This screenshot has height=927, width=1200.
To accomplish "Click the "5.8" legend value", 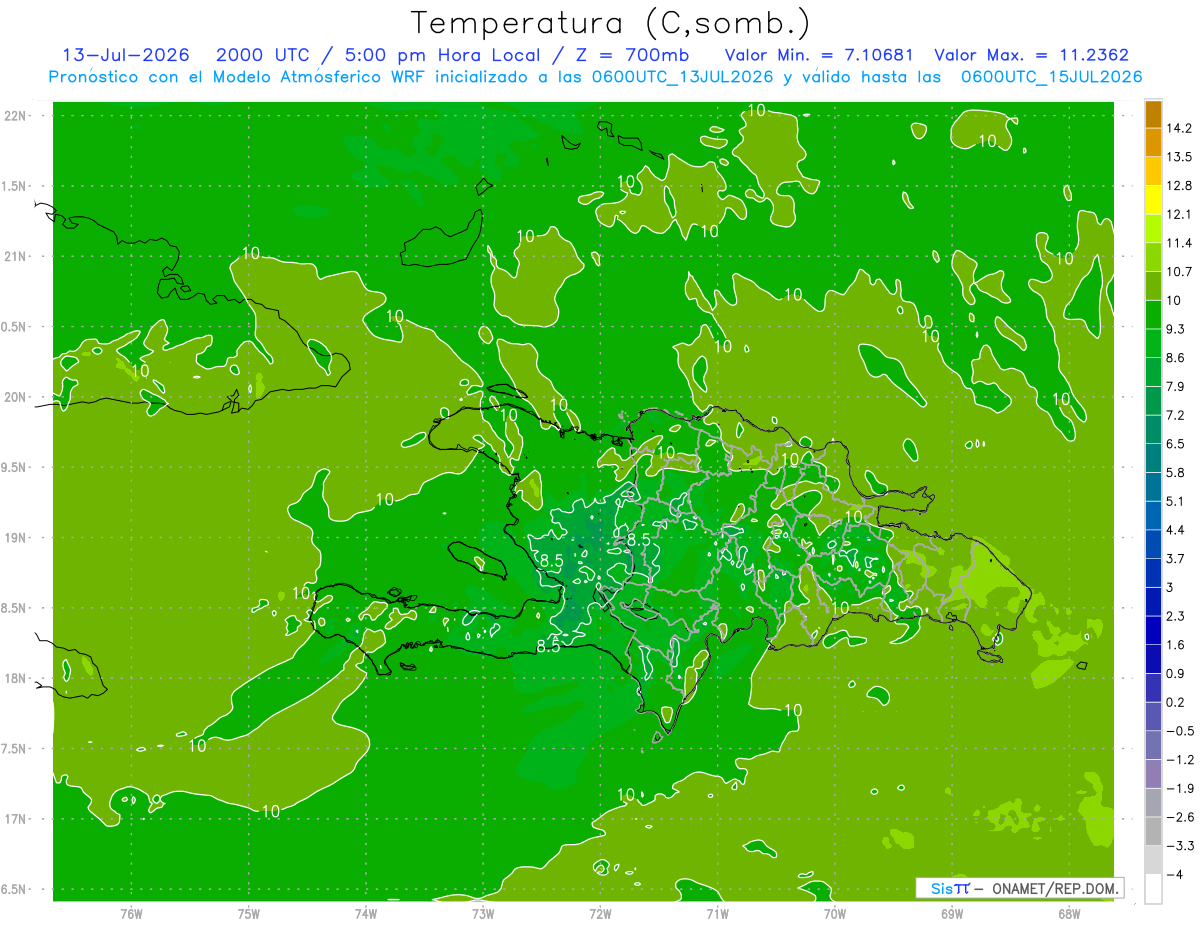I will (1177, 473).
